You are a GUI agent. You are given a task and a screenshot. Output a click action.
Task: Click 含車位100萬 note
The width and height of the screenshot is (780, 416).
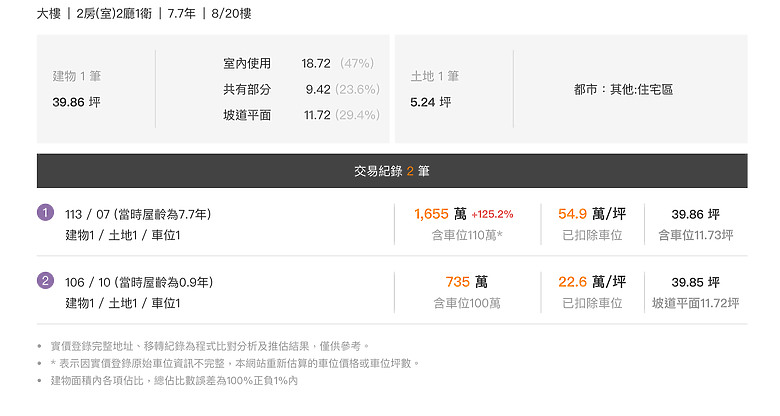tap(467, 303)
